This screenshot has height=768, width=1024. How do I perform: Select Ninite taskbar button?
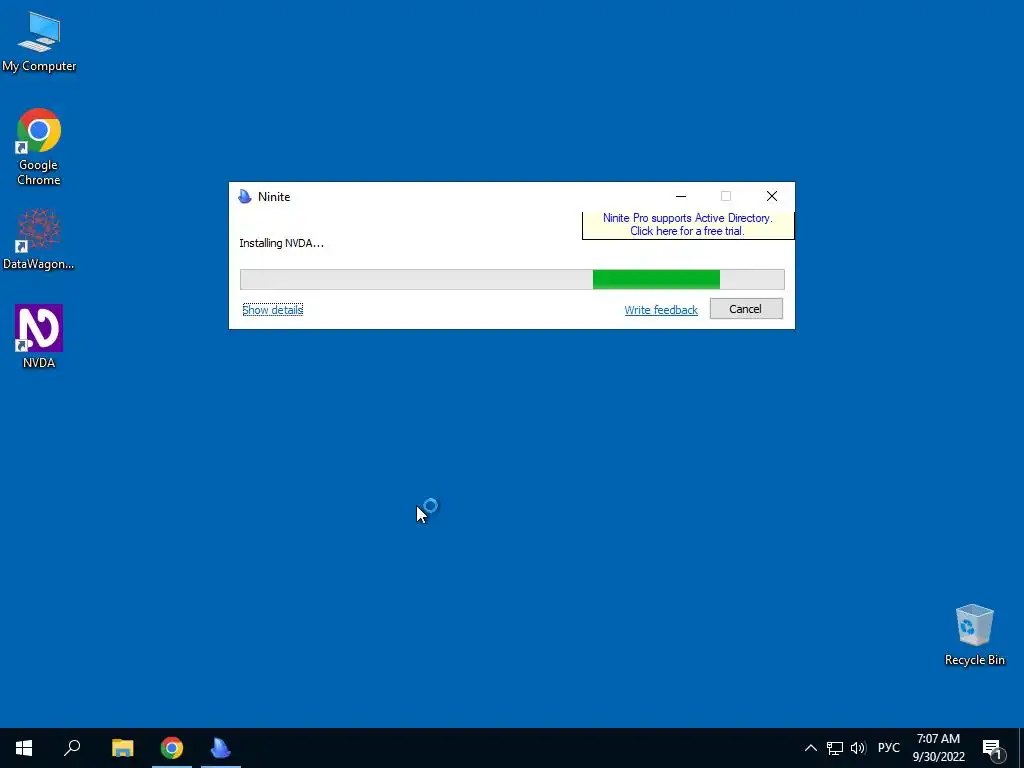coord(221,748)
